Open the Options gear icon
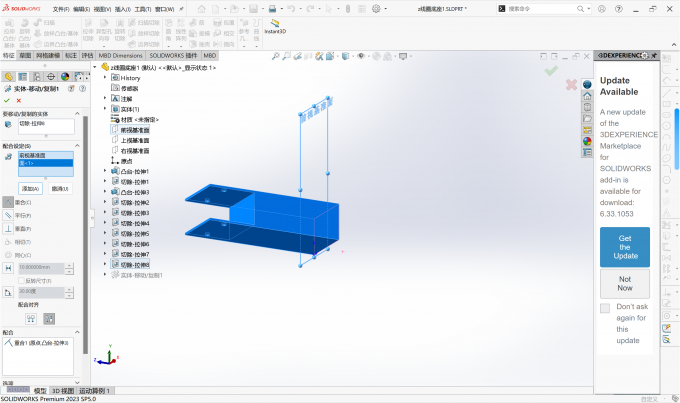680x403 pixels. pyautogui.click(x=376, y=9)
